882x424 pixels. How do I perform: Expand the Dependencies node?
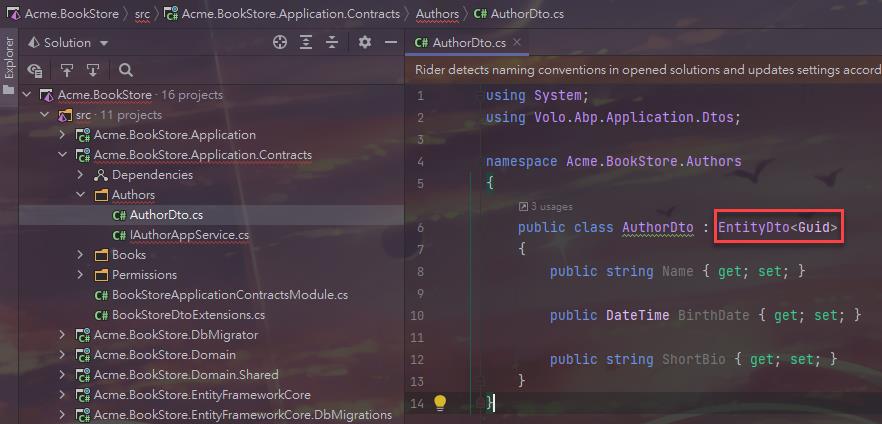pyautogui.click(x=82, y=175)
